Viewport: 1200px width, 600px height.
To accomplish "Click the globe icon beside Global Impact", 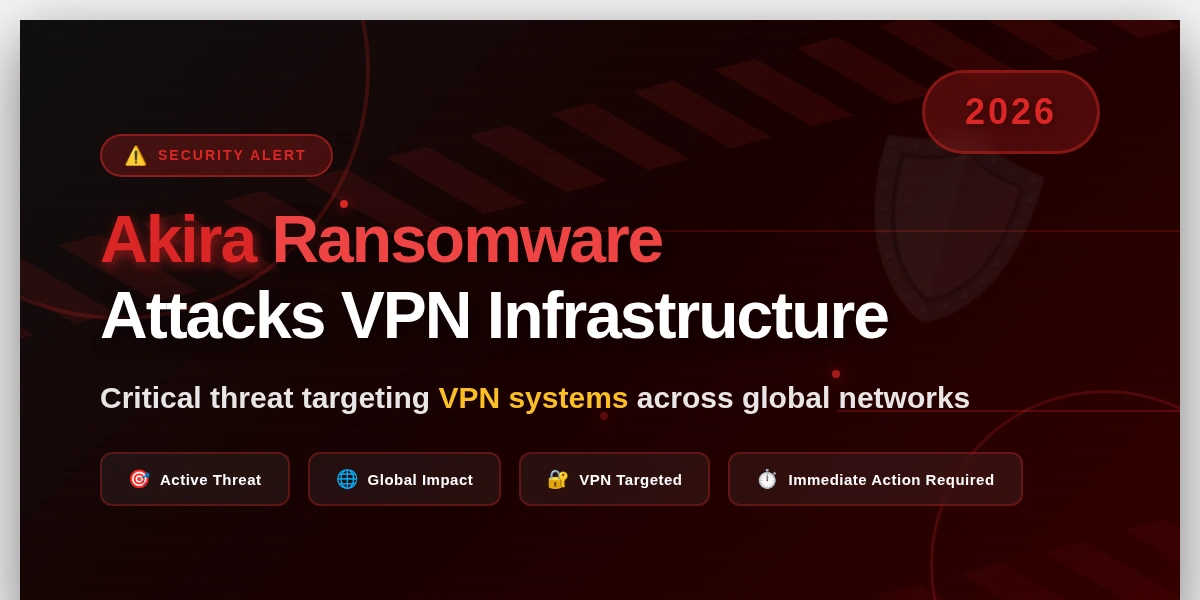I will tap(347, 479).
